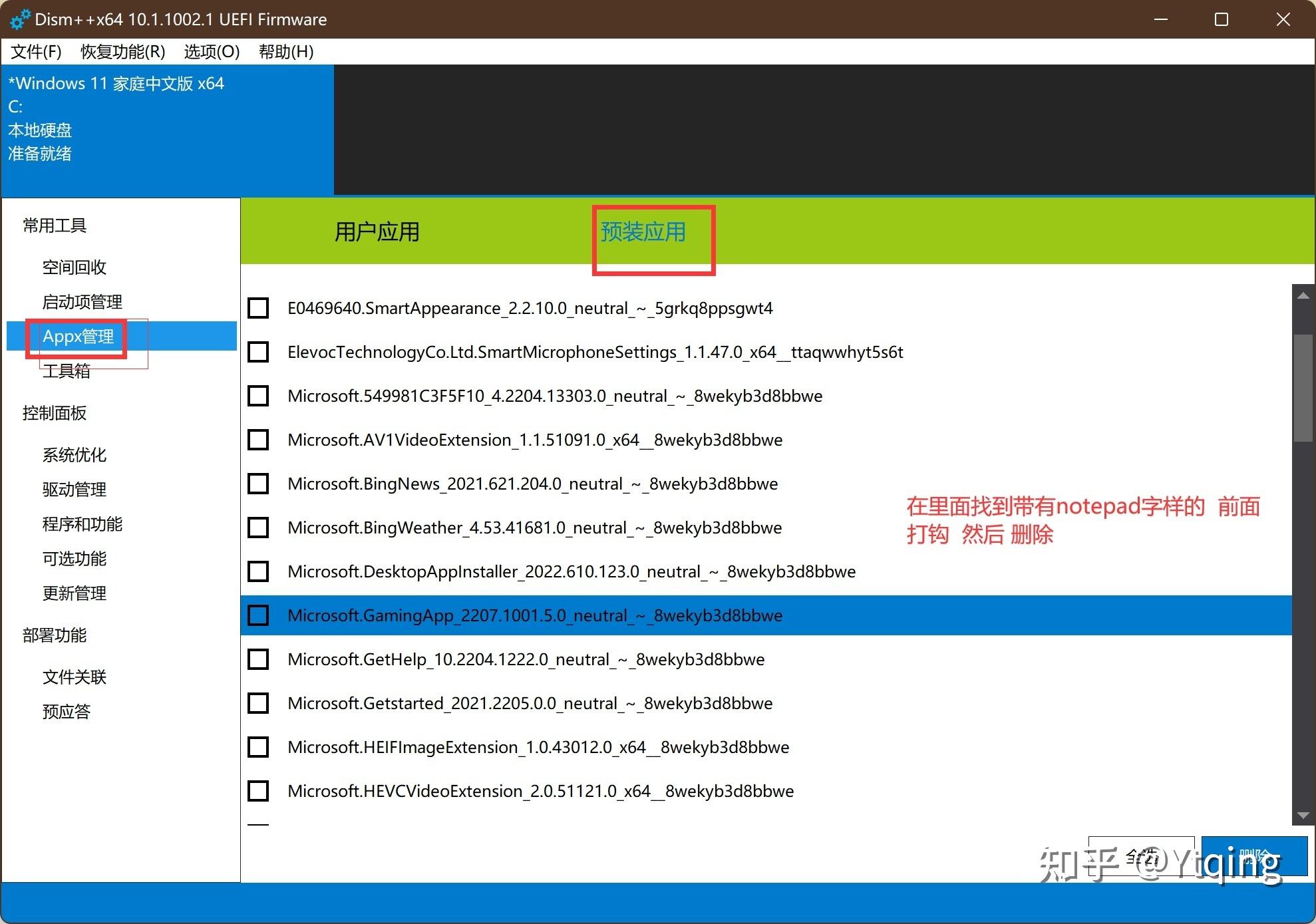Screen dimensions: 1316x924
Task: Enable checkbox for Microsoft.HEVCVideoExtension
Action: [x=258, y=791]
